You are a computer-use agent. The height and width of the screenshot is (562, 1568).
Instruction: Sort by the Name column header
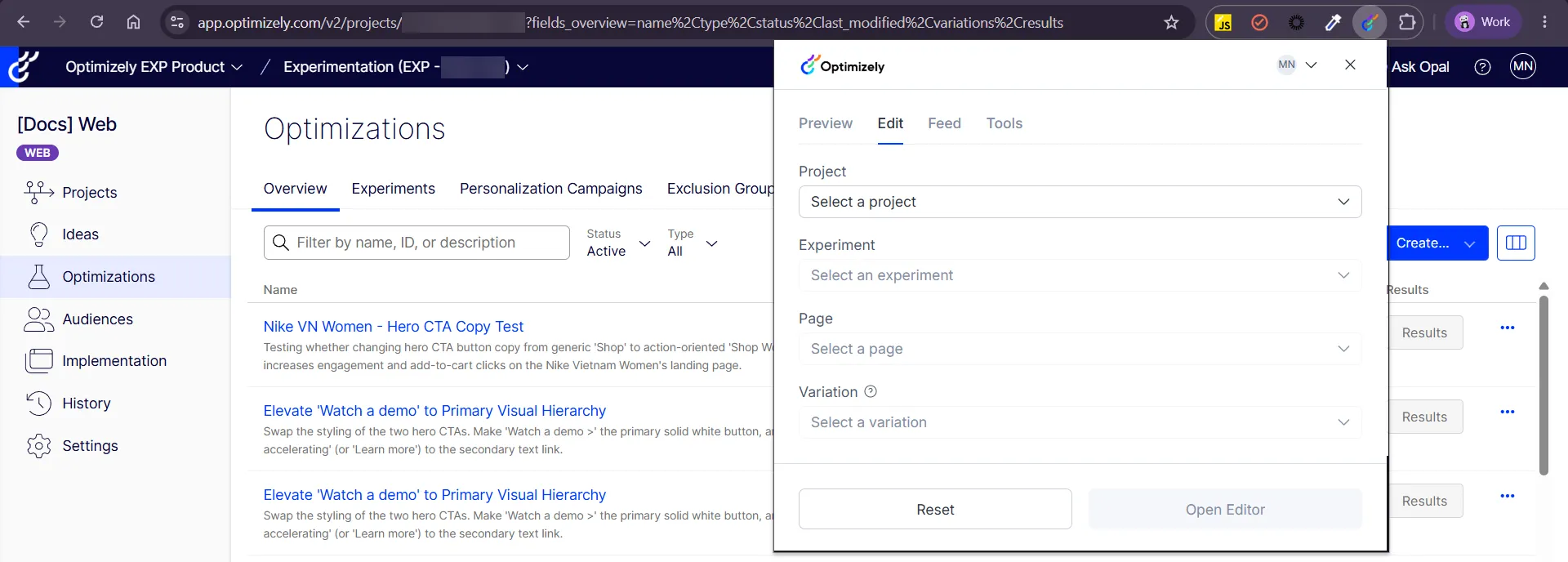click(x=280, y=290)
